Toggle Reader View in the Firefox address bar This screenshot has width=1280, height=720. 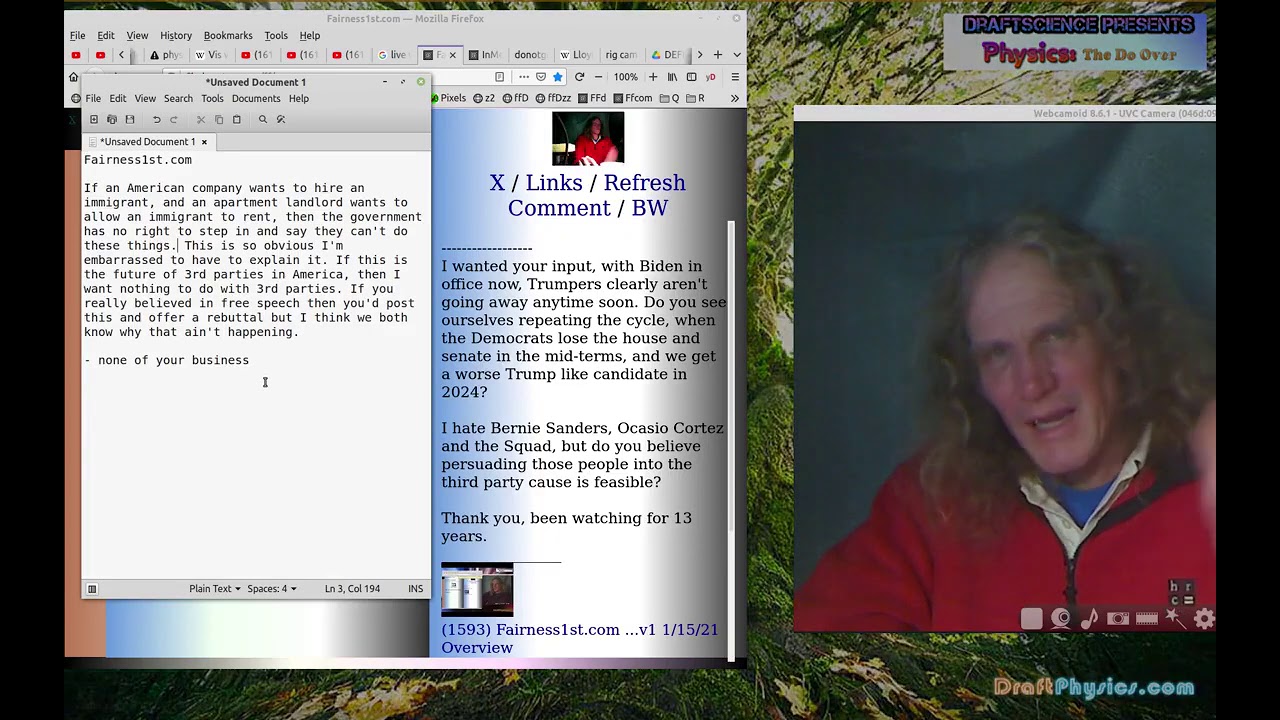pyautogui.click(x=499, y=77)
